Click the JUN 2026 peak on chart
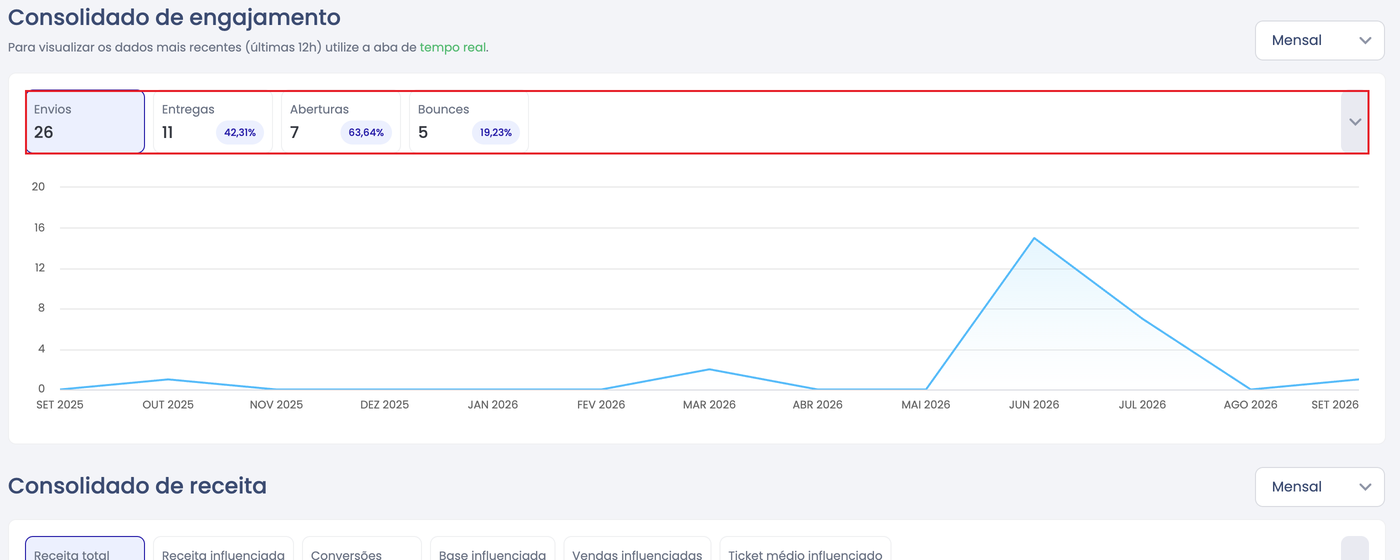 (x=1034, y=238)
